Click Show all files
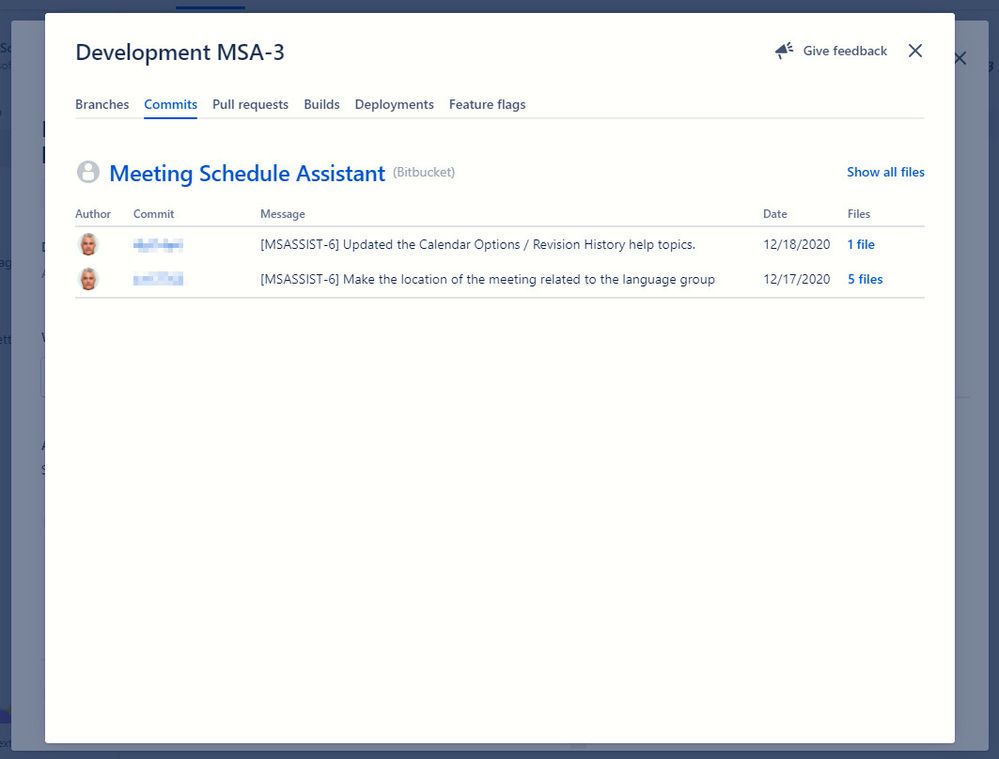Screen dimensions: 999x759 [886, 172]
